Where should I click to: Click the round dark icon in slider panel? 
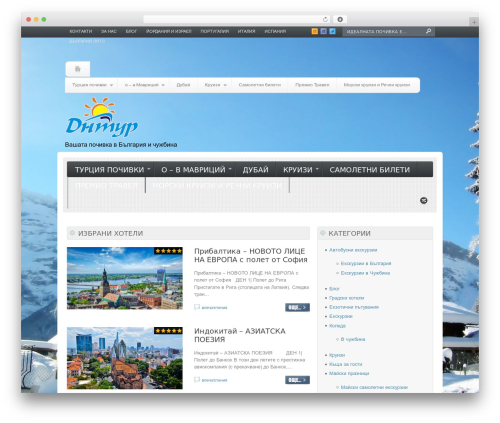(424, 200)
